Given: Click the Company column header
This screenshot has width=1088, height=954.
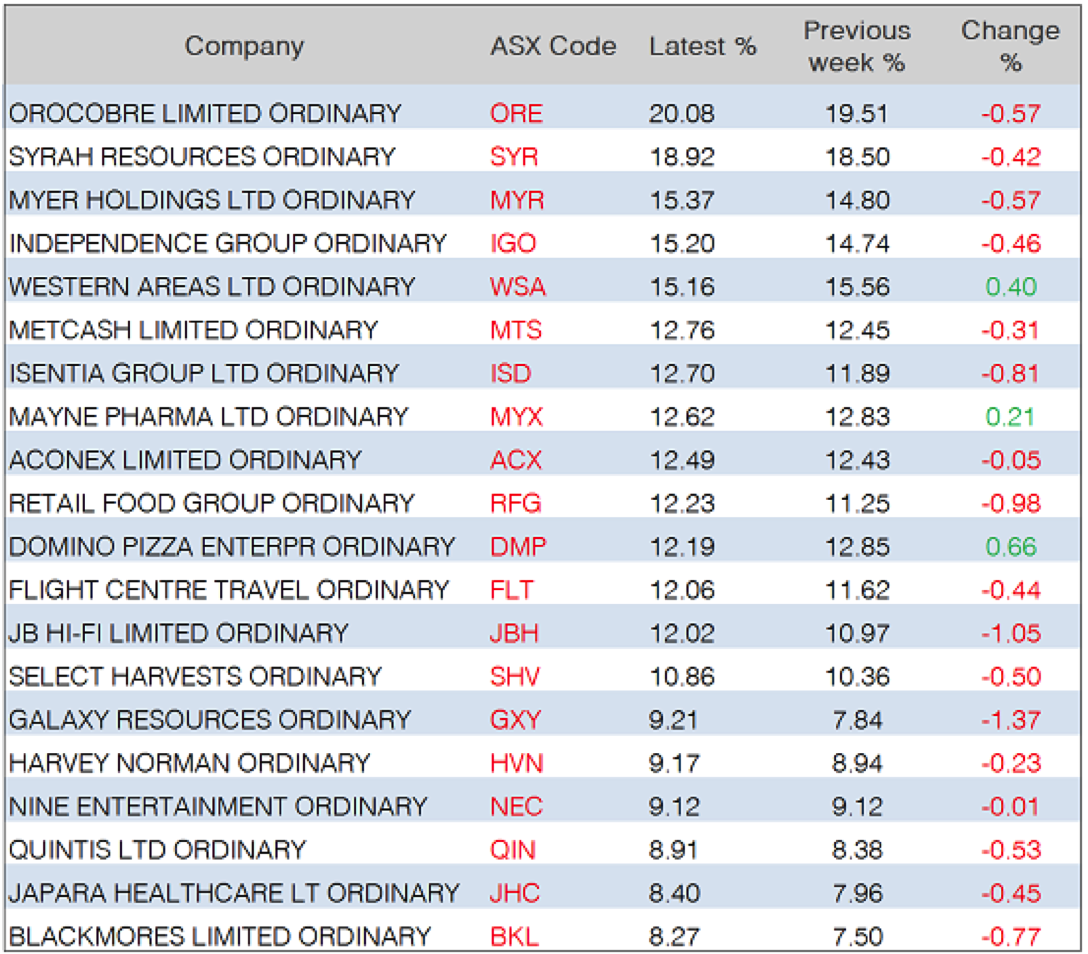Looking at the screenshot, I should [244, 46].
